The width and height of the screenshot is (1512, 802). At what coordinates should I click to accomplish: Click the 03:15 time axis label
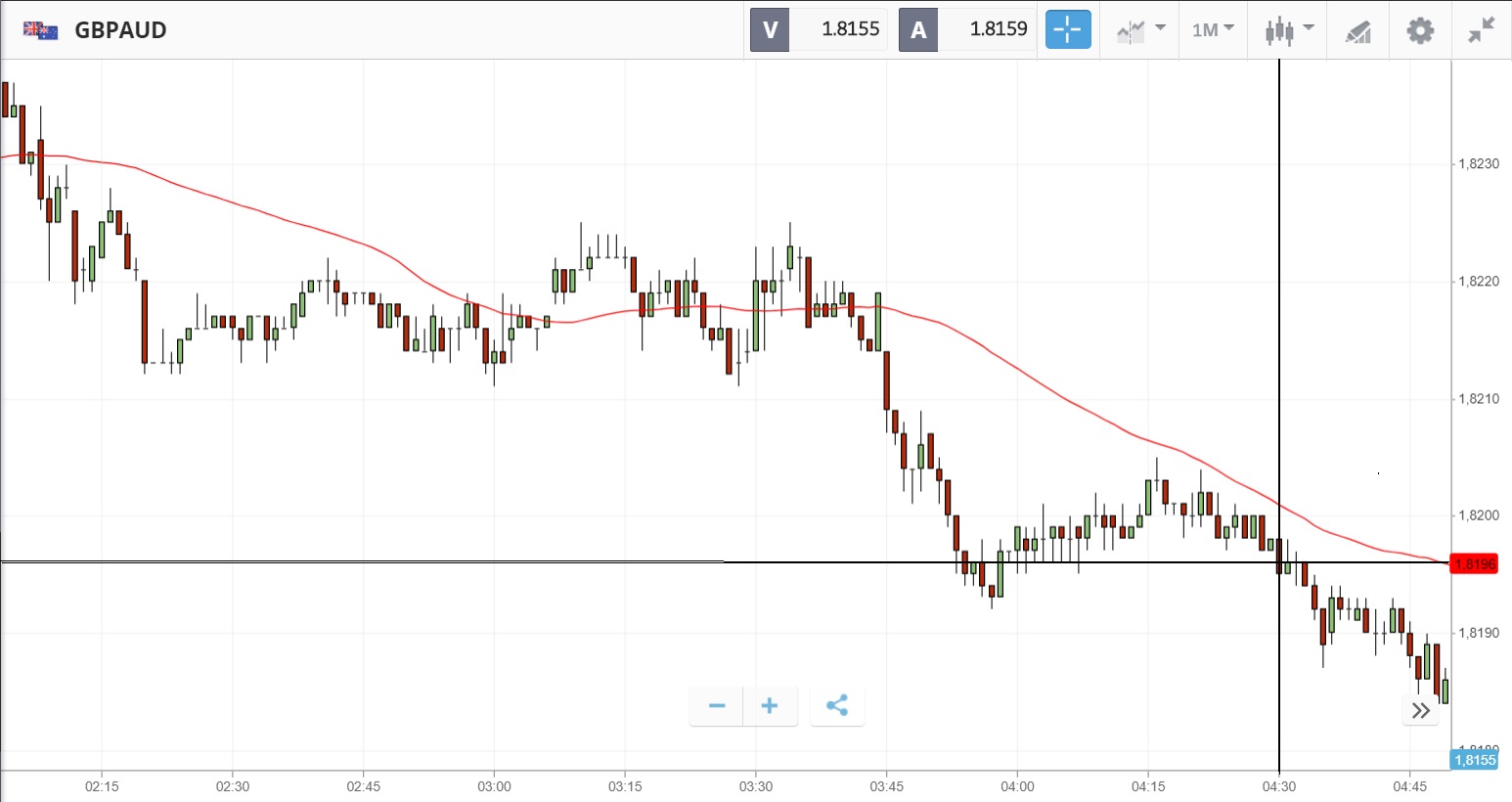pyautogui.click(x=625, y=786)
